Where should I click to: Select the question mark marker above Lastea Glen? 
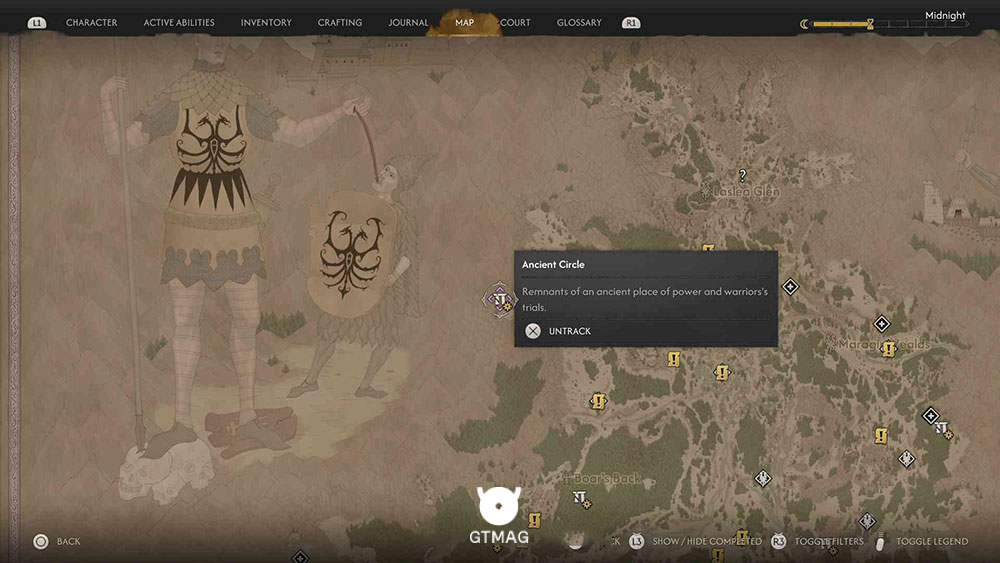coord(742,175)
